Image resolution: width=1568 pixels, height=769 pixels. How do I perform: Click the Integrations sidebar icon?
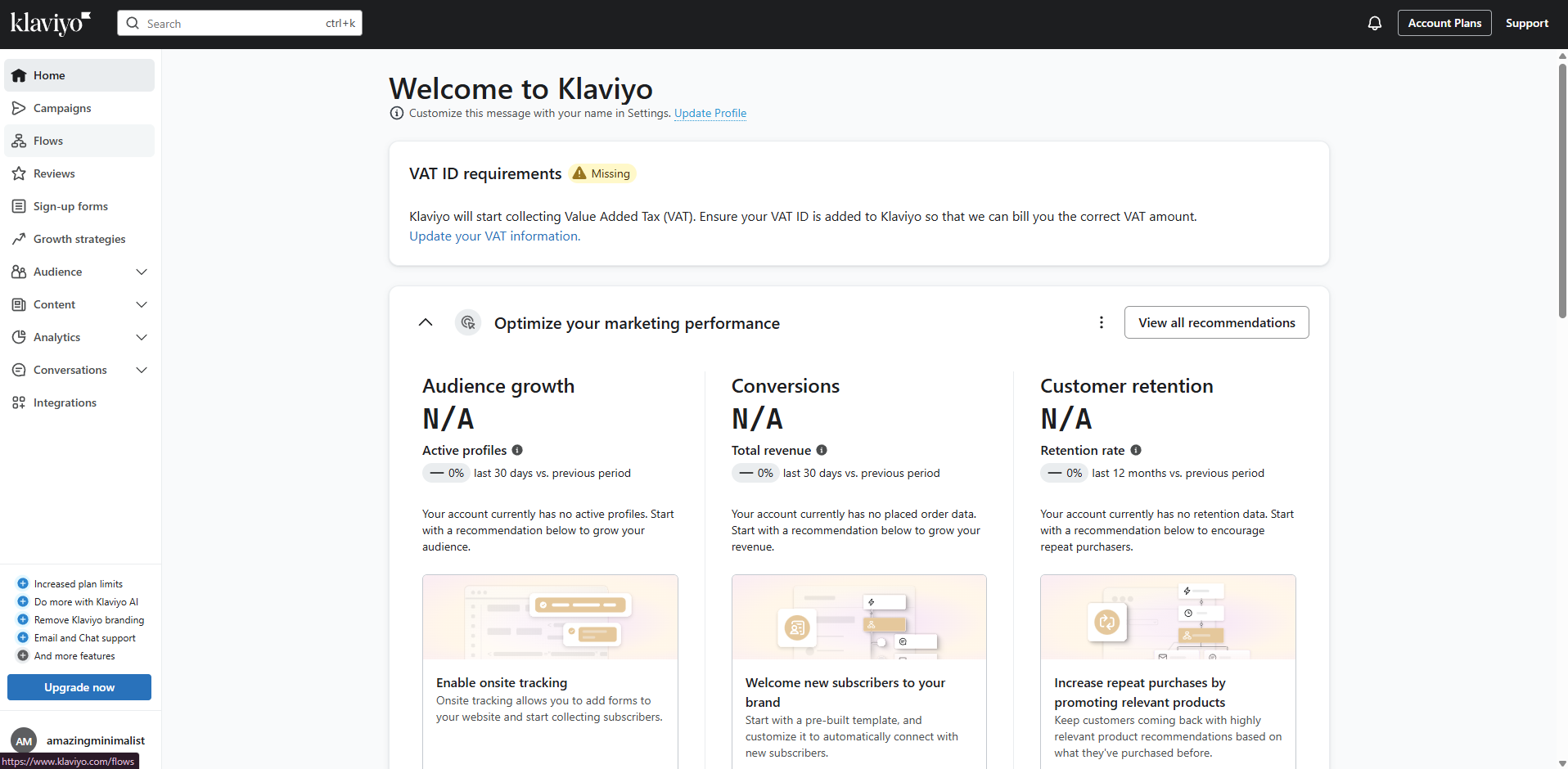19,402
